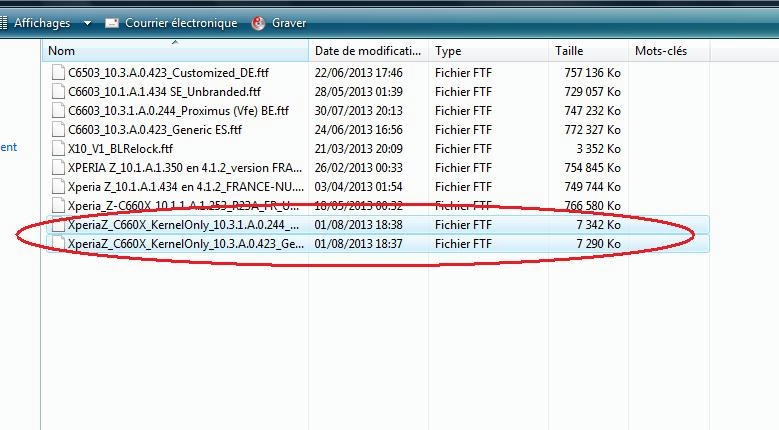The width and height of the screenshot is (779, 430).
Task: Click the date 21/03/2013 20:09
Action: point(359,149)
